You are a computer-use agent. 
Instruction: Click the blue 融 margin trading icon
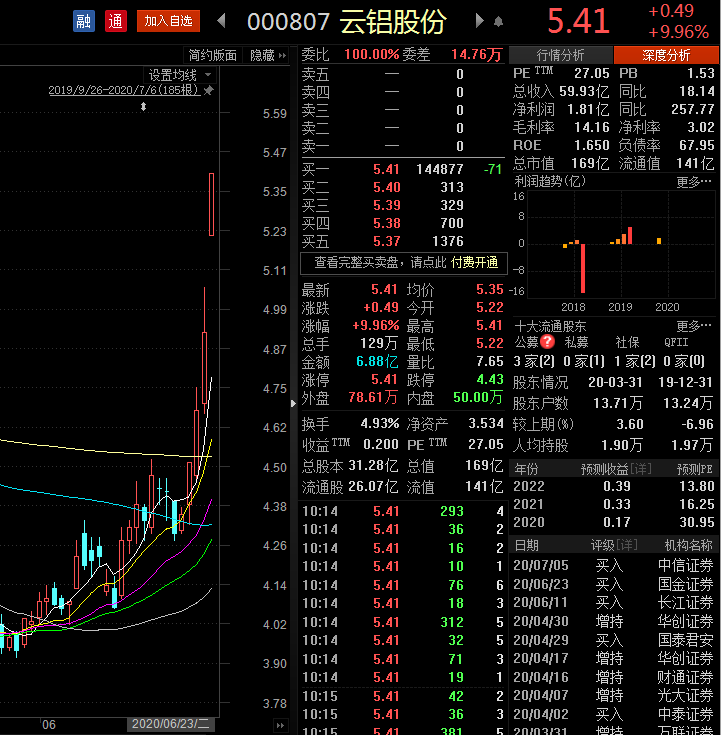(84, 21)
